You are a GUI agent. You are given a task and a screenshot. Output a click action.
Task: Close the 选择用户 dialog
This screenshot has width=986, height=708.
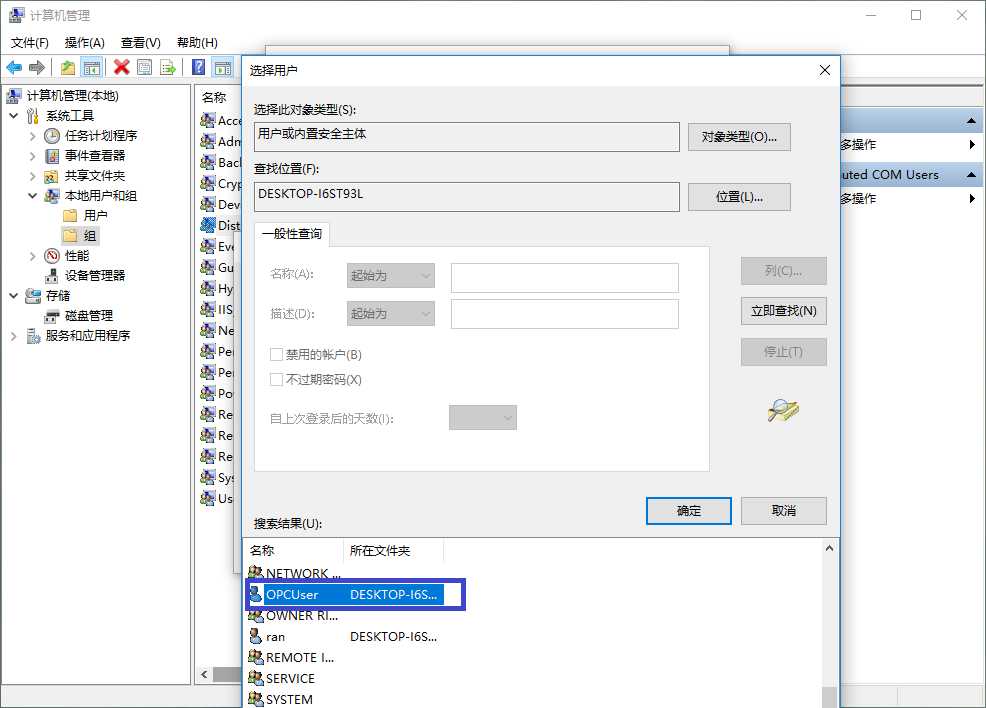pyautogui.click(x=824, y=70)
